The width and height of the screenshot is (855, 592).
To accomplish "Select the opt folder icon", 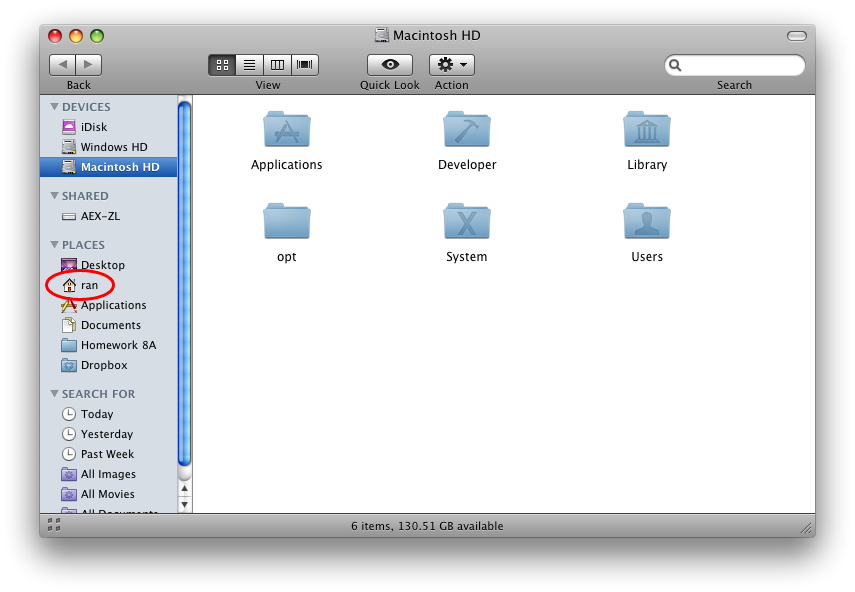I will coord(287,221).
